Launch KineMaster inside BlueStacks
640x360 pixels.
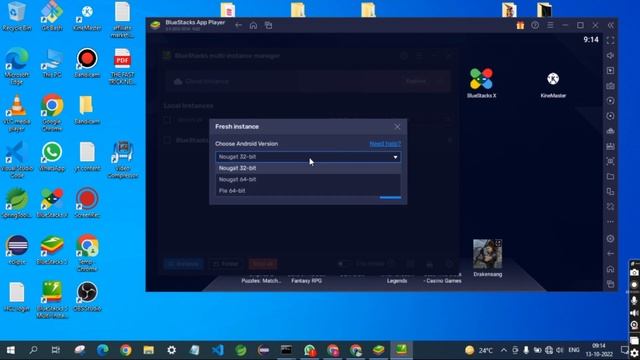553,84
